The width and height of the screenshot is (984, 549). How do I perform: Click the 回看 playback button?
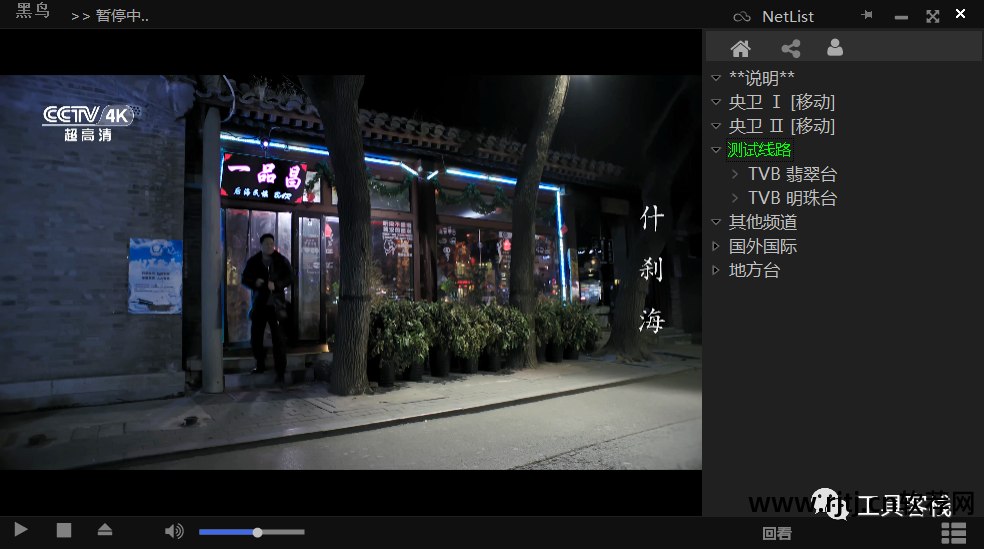click(777, 534)
